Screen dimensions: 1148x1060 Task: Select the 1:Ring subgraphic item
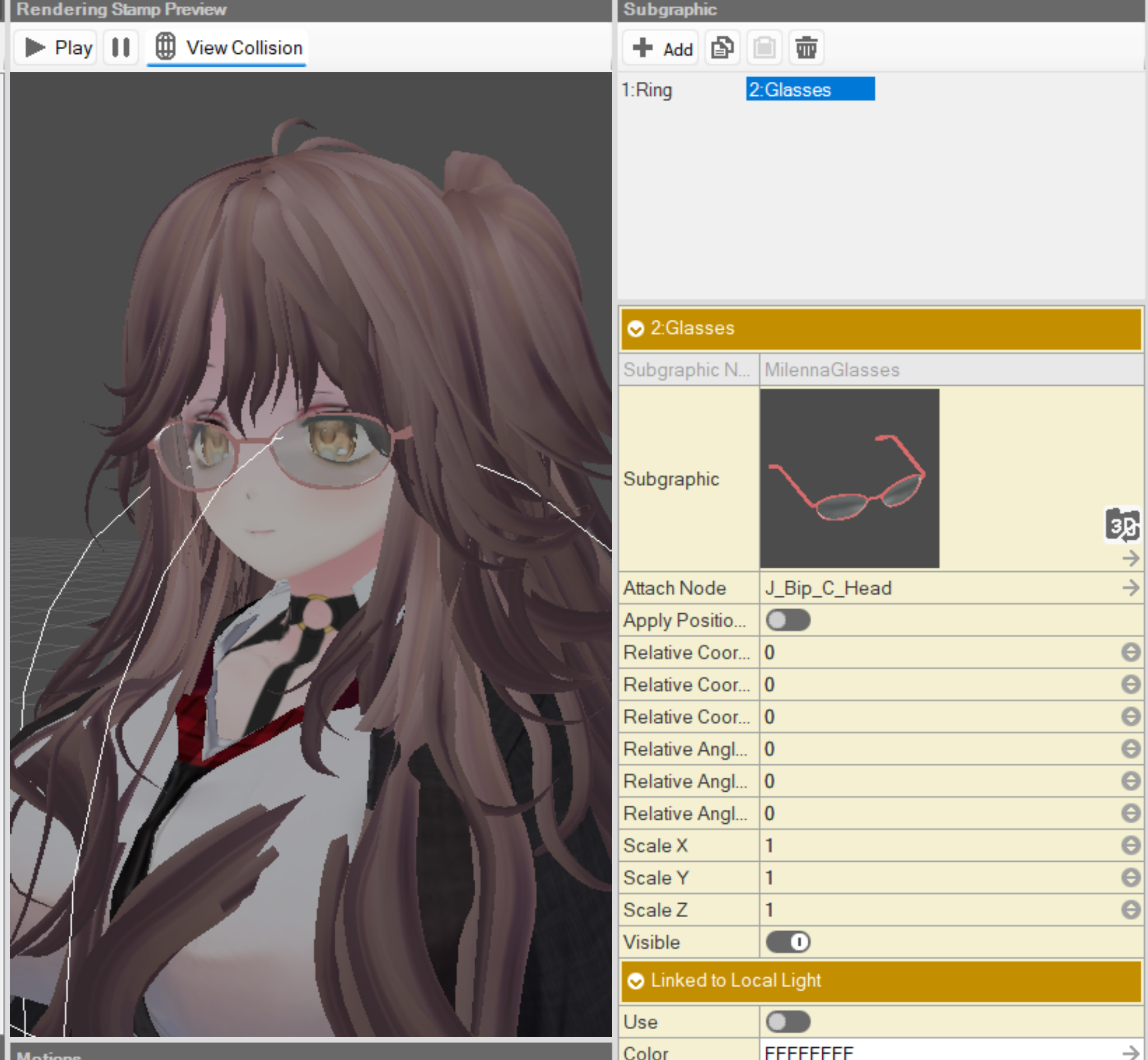coord(647,90)
